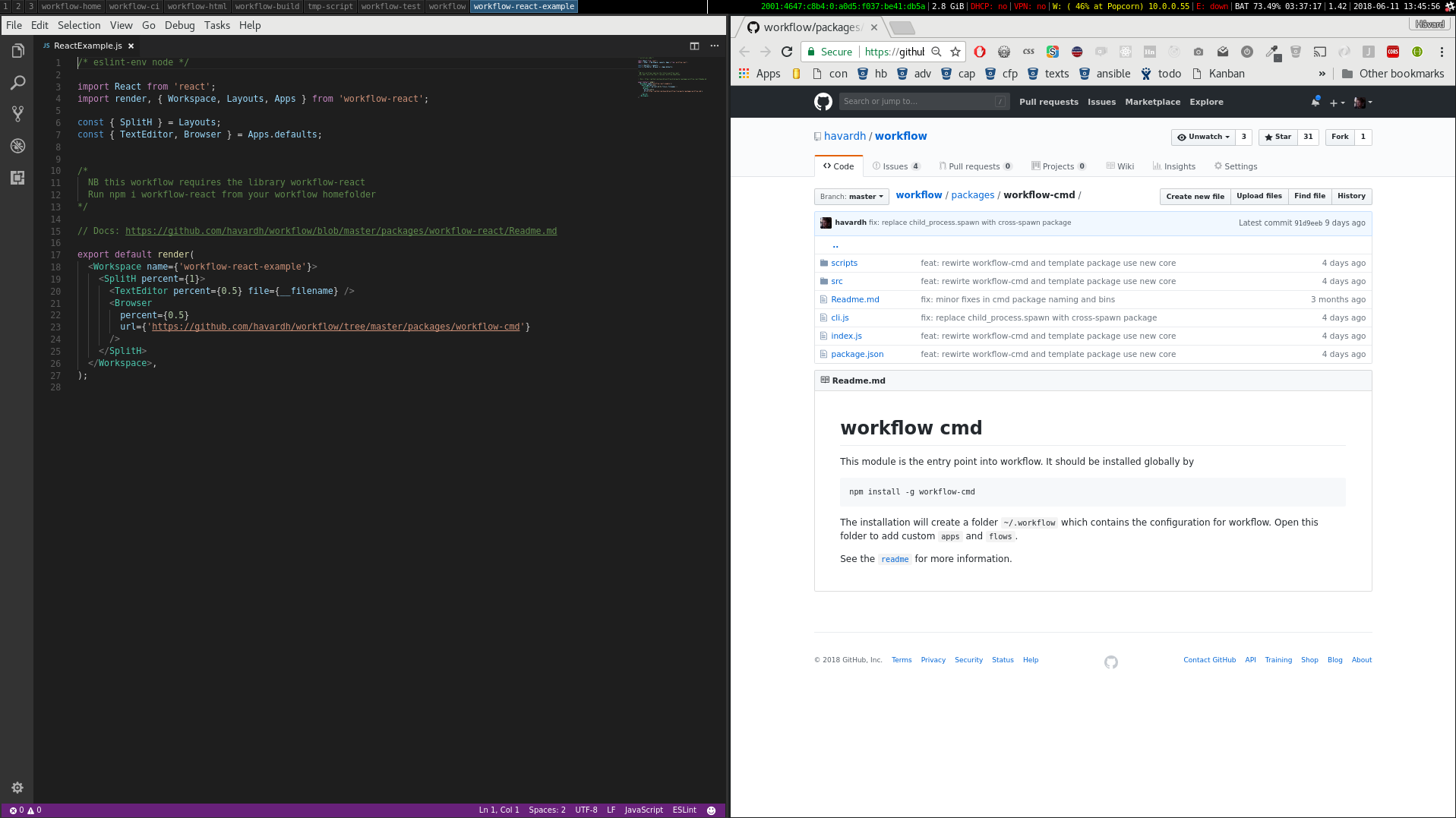Bookmark this page with the star icon
1456x818 pixels.
[x=955, y=52]
